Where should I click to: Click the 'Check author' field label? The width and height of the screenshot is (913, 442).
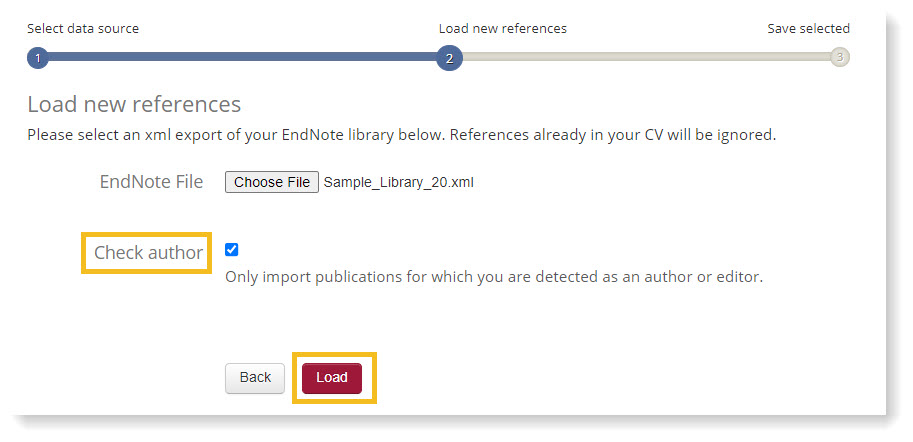(x=148, y=253)
